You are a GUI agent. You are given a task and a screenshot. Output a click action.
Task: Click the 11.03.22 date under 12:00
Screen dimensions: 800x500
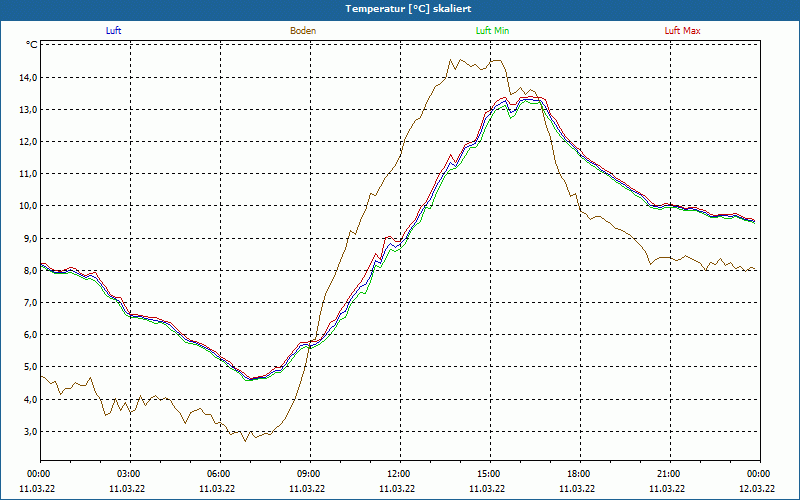tap(397, 488)
